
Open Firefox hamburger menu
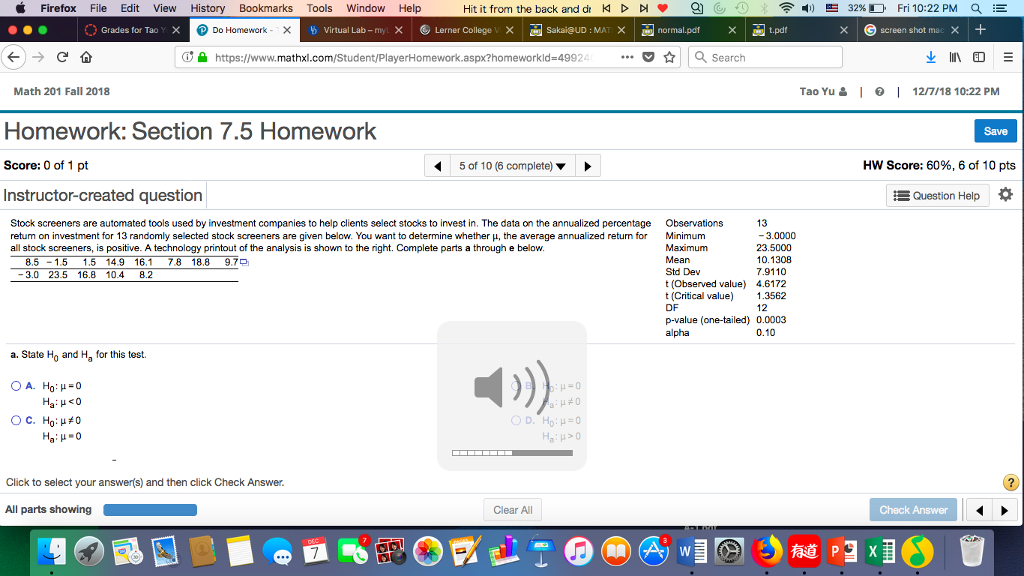[1008, 57]
